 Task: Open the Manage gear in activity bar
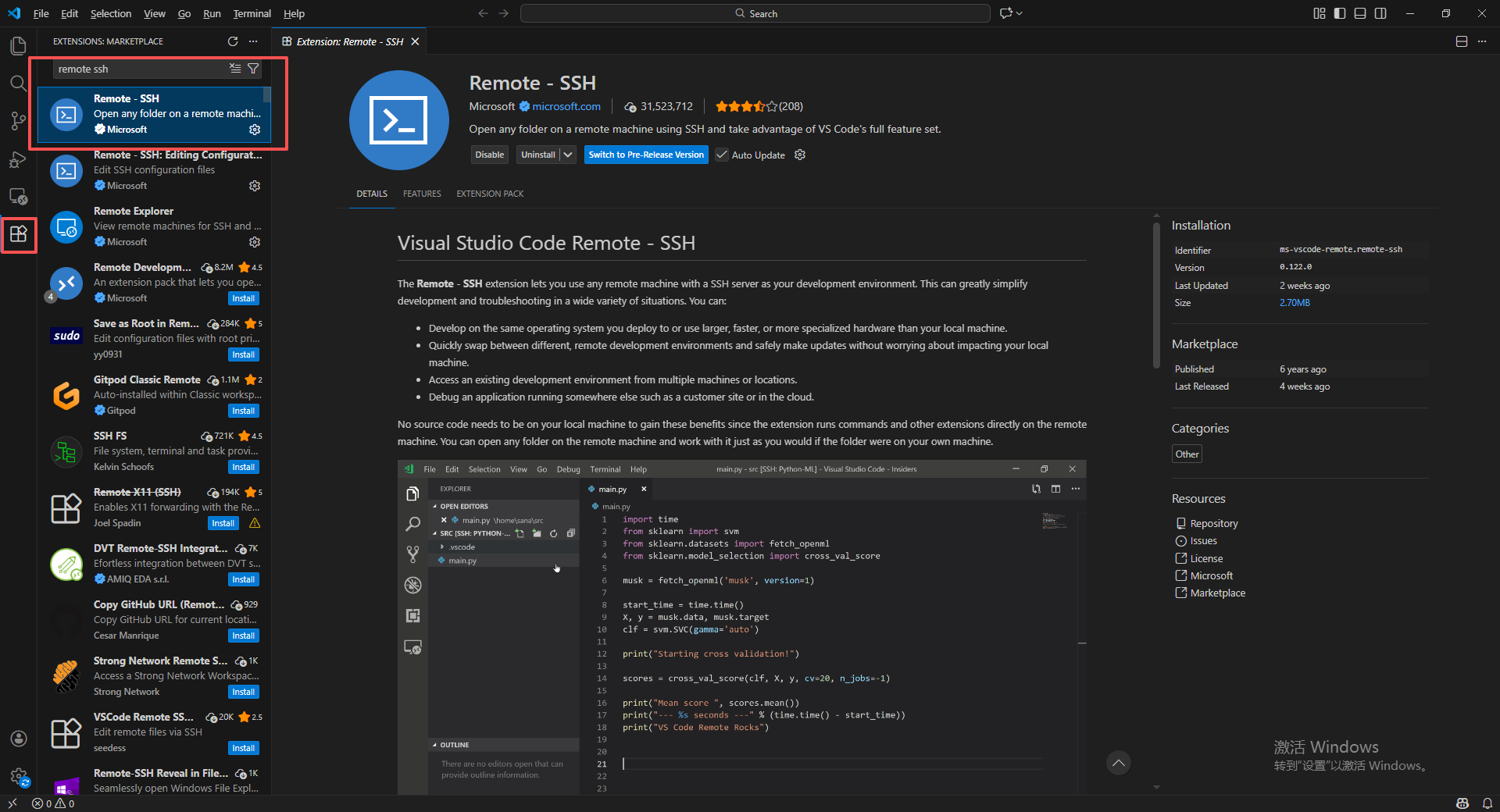pos(18,776)
